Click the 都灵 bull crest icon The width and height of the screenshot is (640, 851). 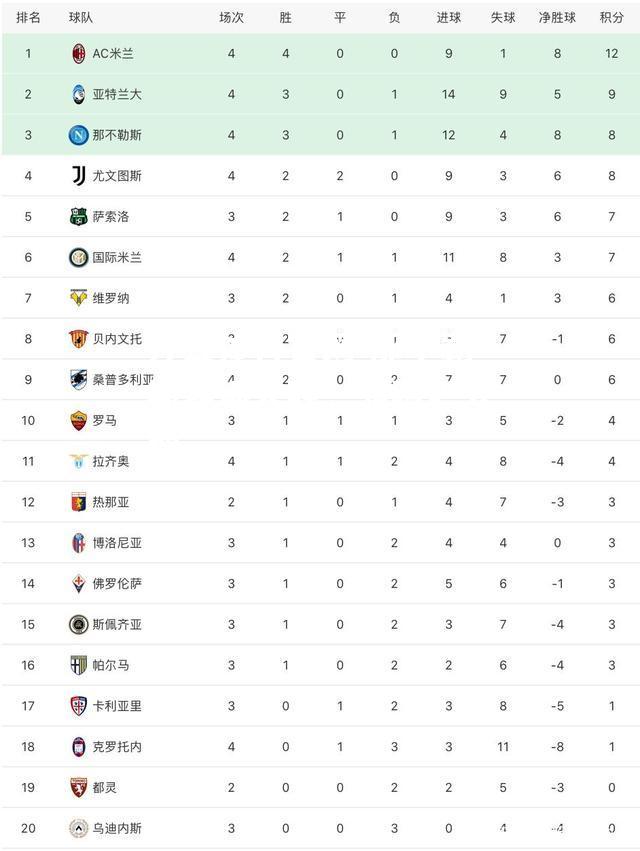[79, 788]
